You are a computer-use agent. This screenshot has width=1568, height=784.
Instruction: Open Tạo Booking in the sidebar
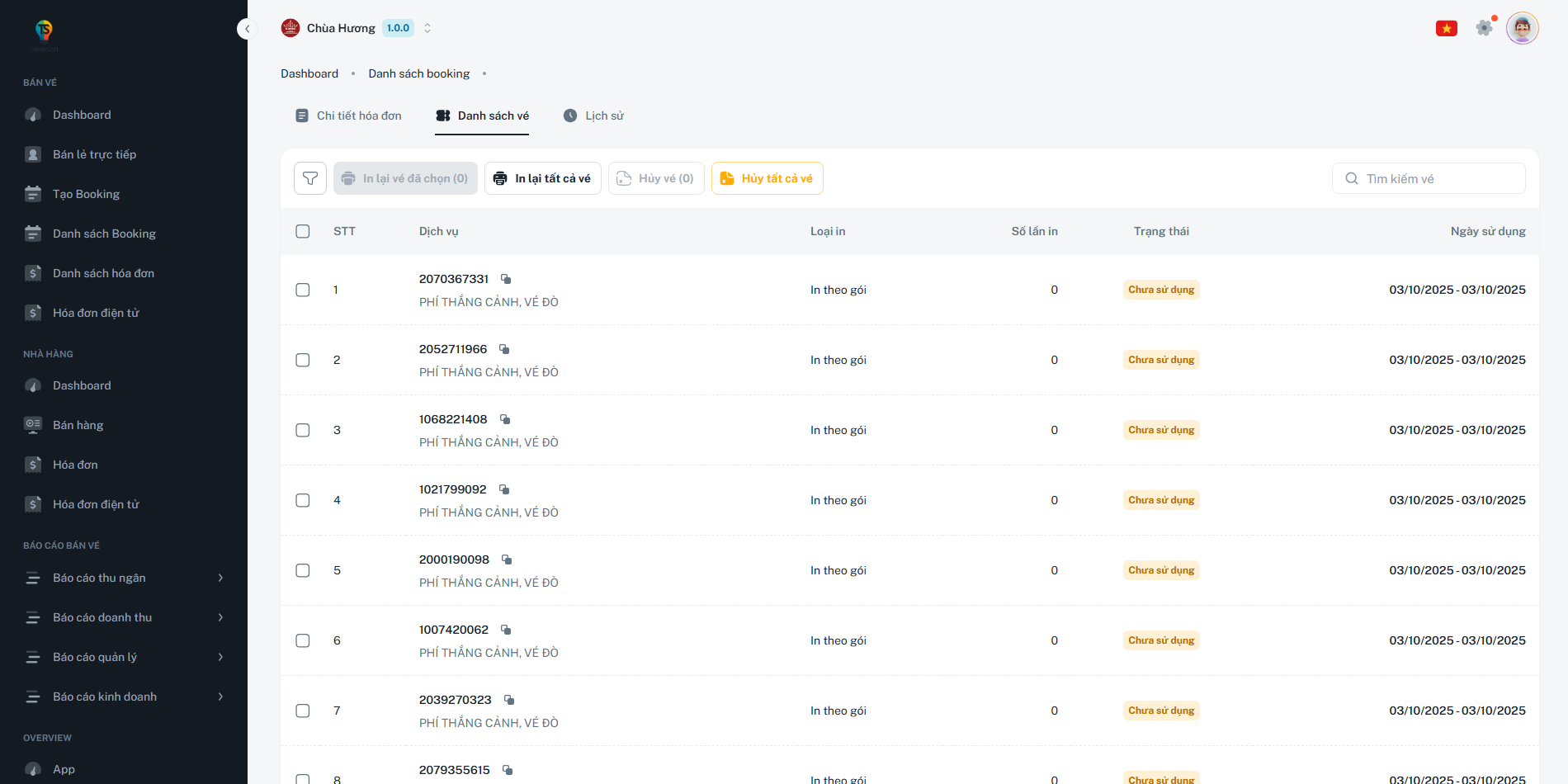click(x=86, y=194)
